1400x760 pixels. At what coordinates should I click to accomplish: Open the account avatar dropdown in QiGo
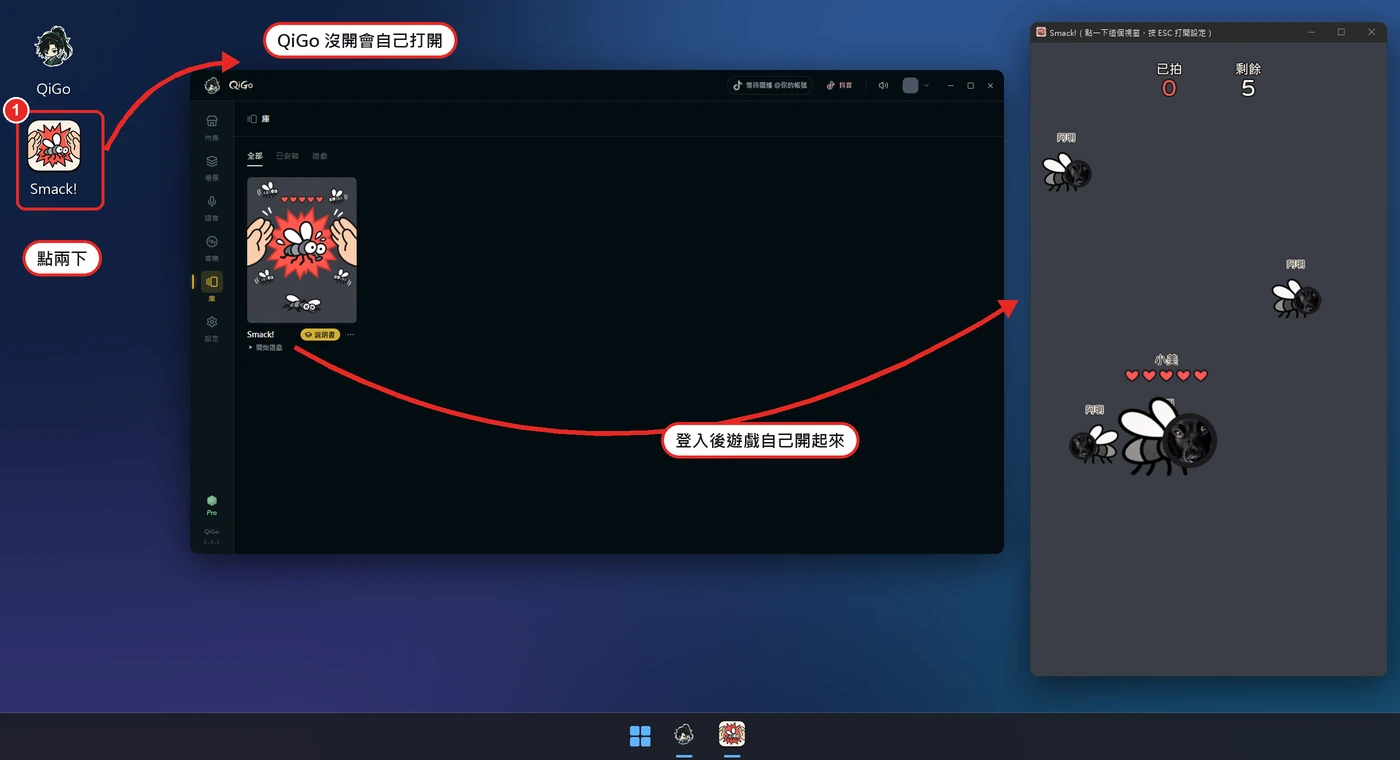pyautogui.click(x=916, y=86)
